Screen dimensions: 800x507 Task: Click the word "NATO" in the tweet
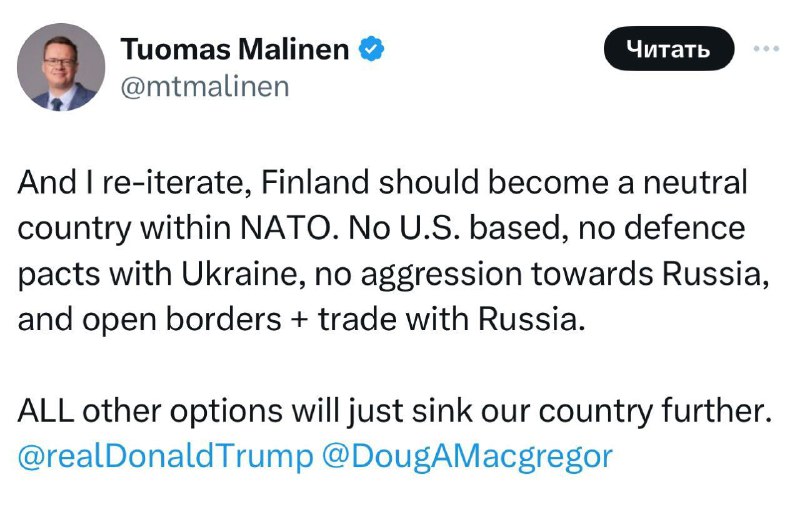tap(289, 227)
